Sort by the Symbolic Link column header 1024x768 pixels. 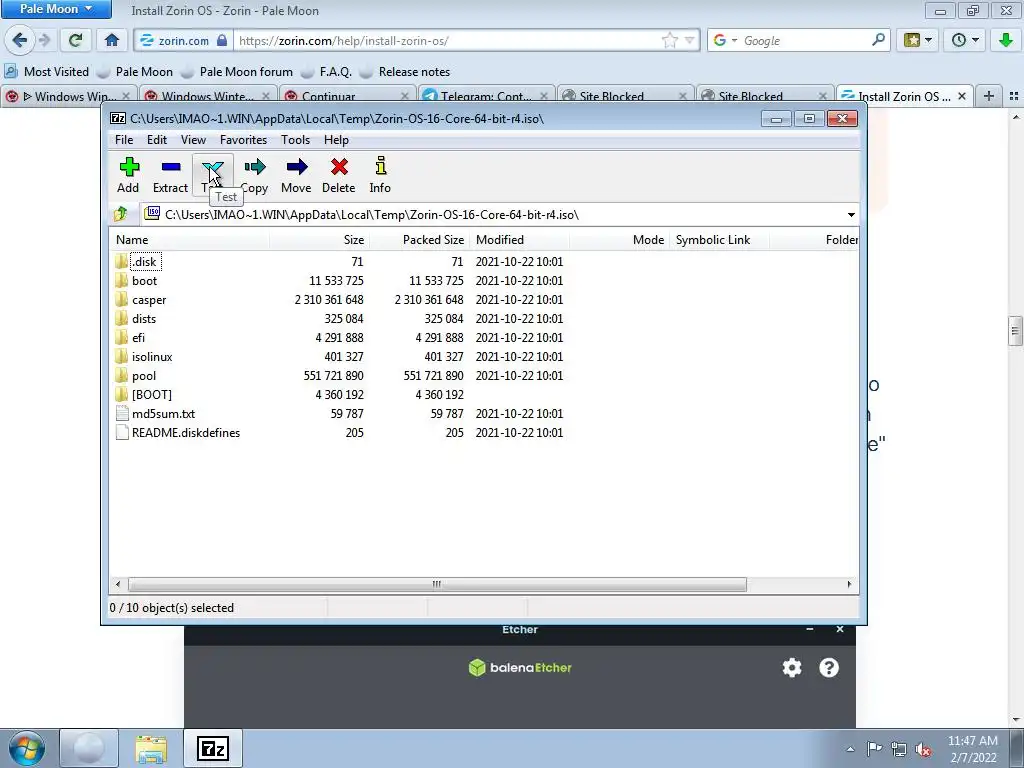[x=719, y=240]
